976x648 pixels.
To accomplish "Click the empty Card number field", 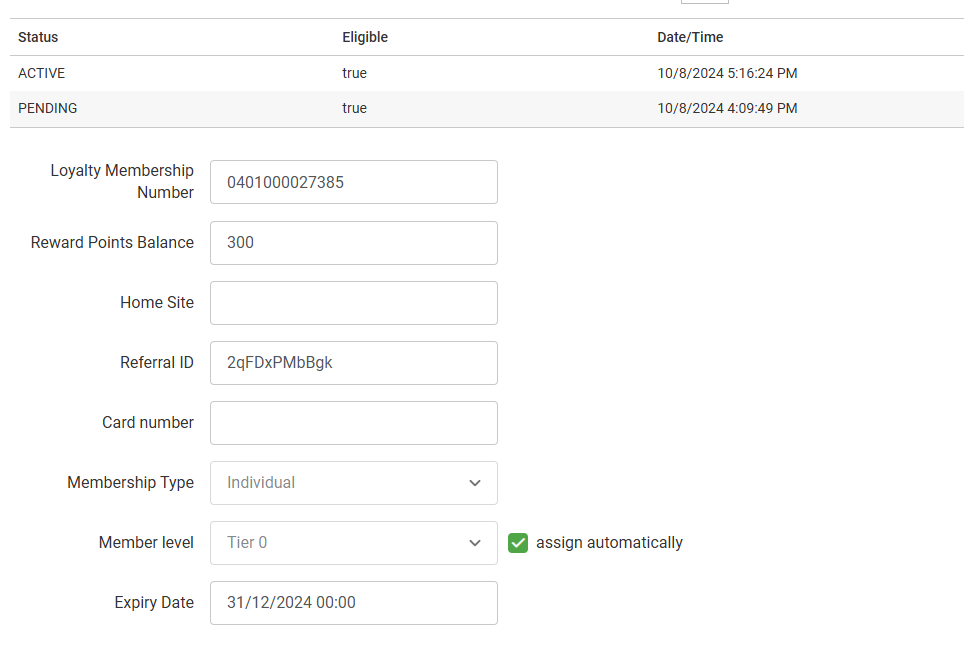I will click(353, 423).
